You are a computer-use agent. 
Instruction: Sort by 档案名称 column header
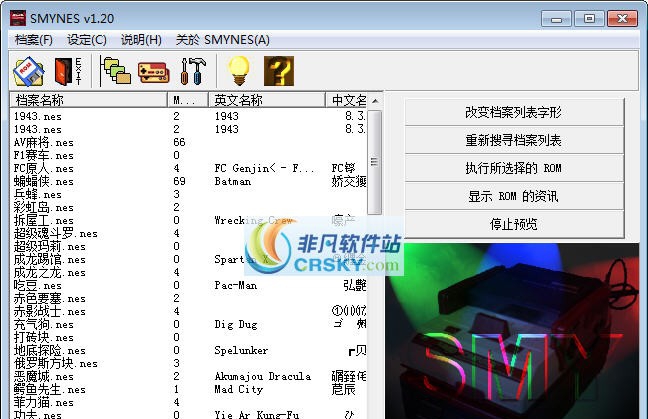tap(88, 100)
